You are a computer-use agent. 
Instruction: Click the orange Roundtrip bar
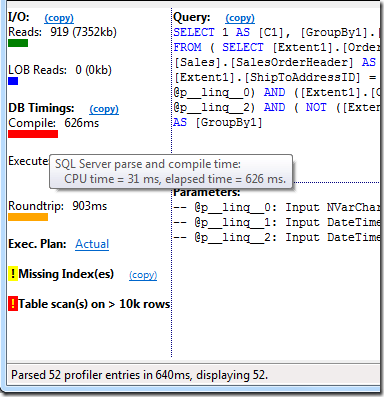(x=28, y=217)
